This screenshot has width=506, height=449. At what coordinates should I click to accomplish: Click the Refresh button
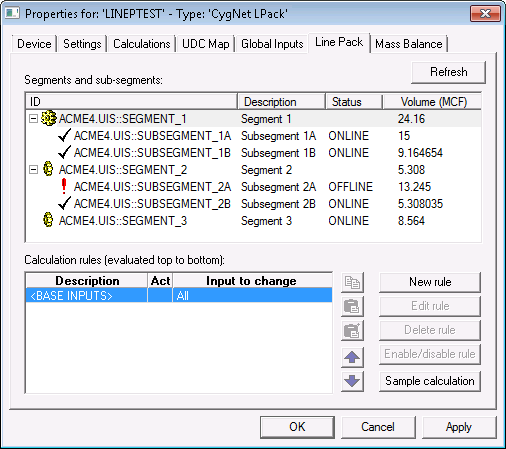[x=448, y=72]
